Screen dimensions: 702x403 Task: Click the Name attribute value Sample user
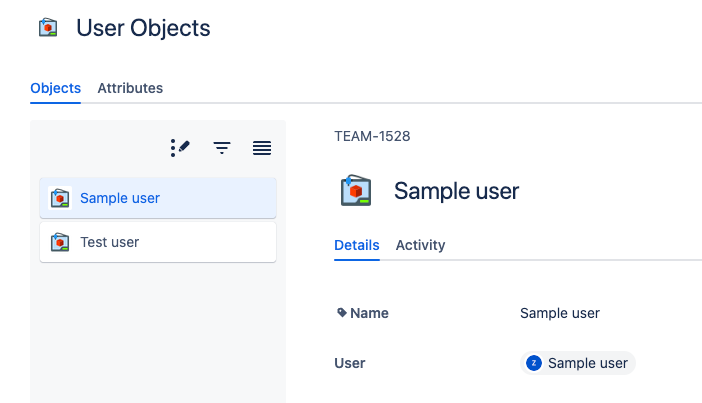(x=560, y=313)
